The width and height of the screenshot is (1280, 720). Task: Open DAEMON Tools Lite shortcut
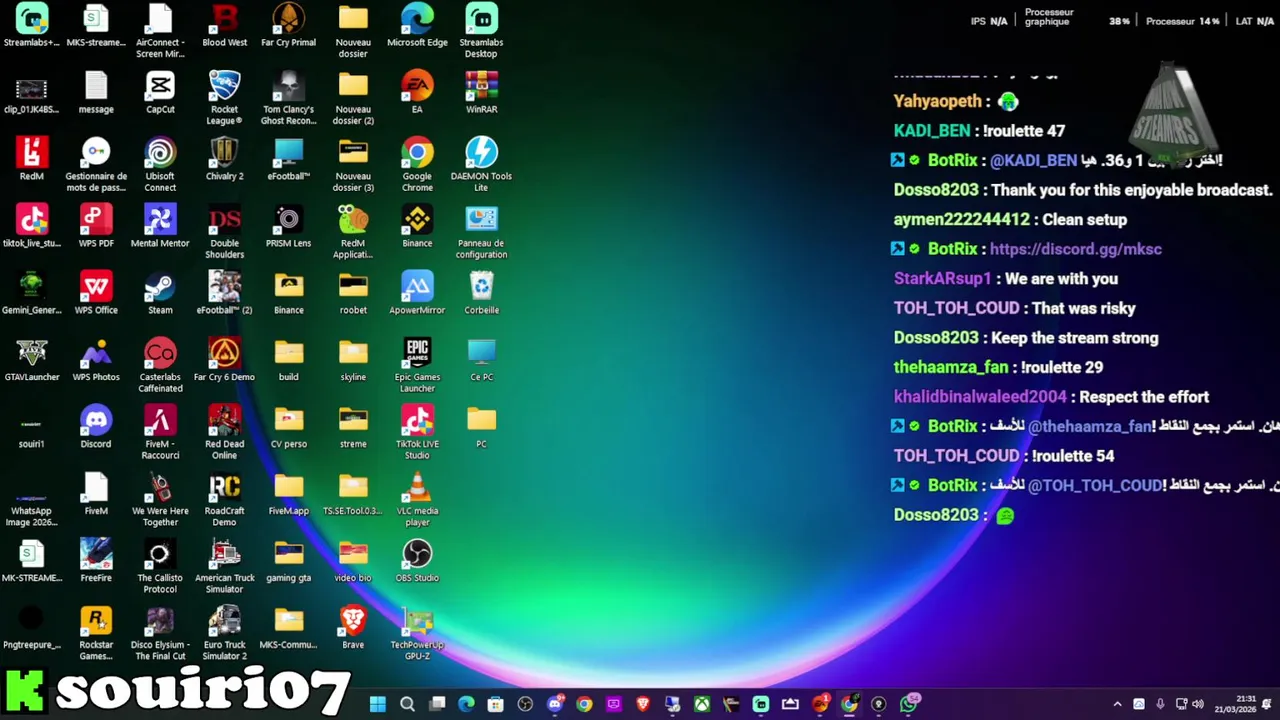481,164
